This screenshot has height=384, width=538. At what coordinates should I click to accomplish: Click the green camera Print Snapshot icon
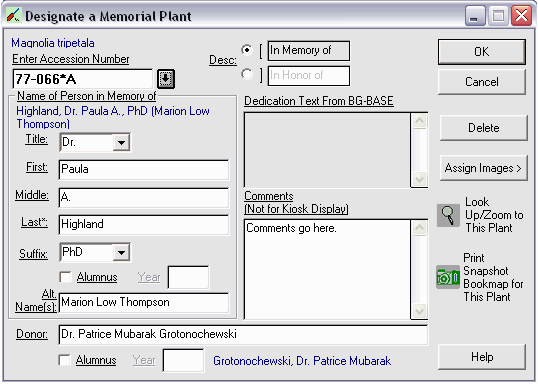(448, 277)
